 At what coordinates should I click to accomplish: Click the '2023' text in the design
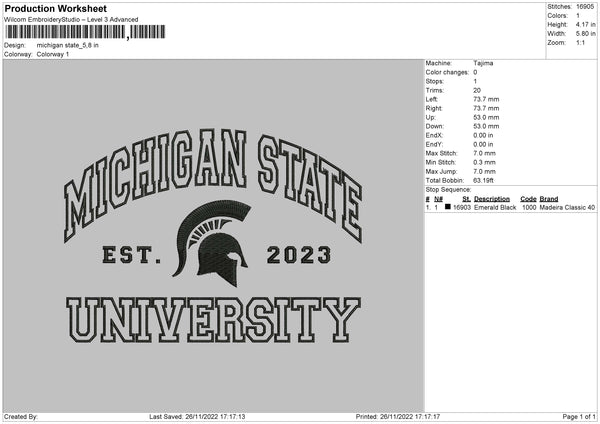(298, 255)
